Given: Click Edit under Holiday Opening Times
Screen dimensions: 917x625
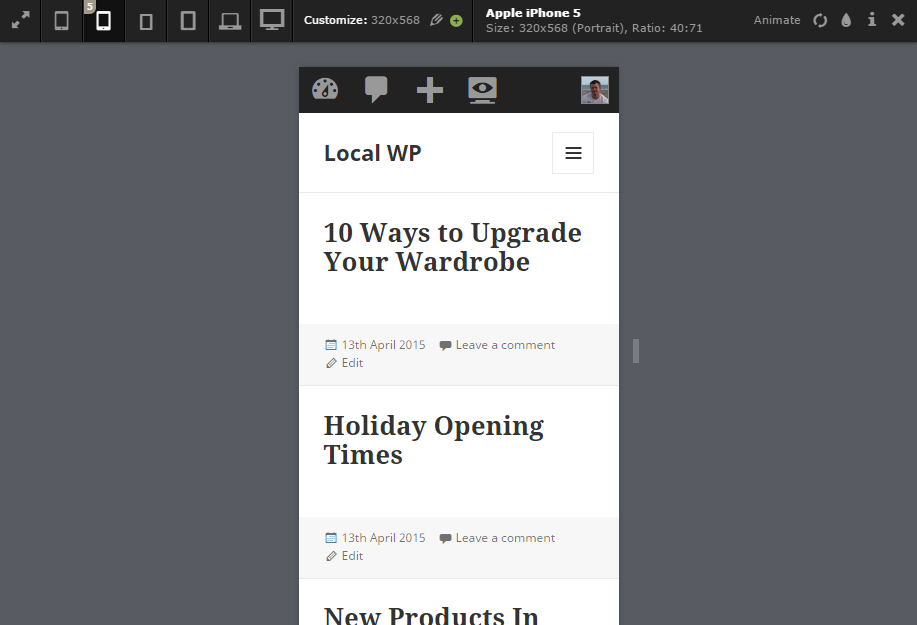Looking at the screenshot, I should point(352,556).
